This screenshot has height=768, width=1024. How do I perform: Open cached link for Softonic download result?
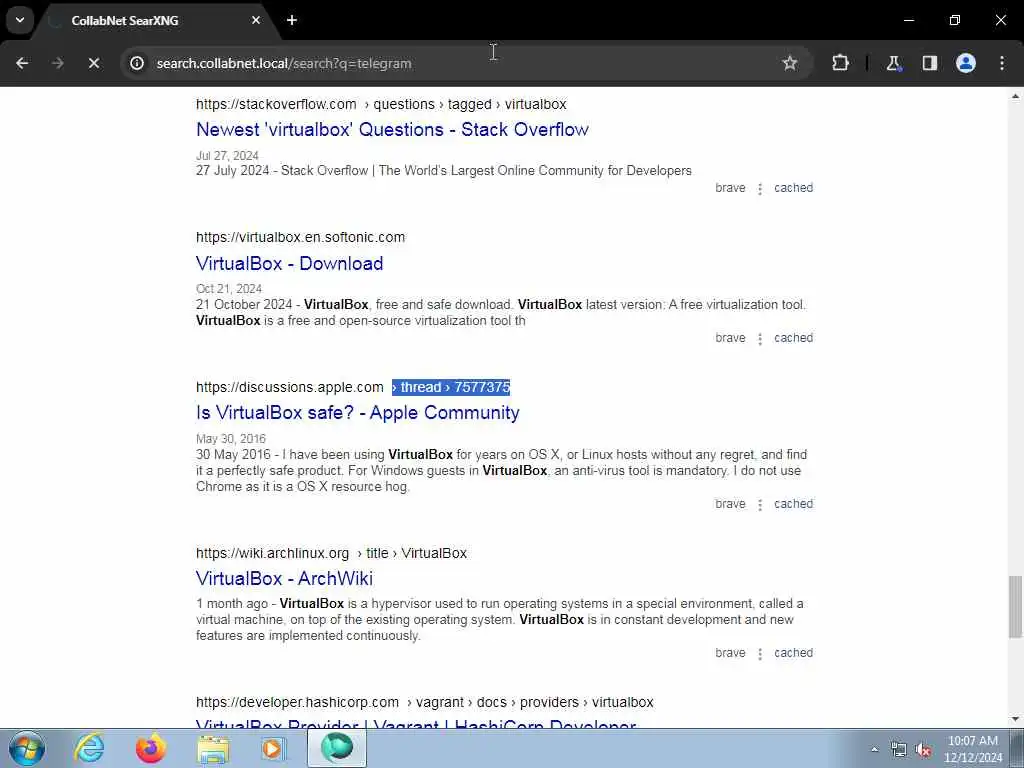point(793,338)
